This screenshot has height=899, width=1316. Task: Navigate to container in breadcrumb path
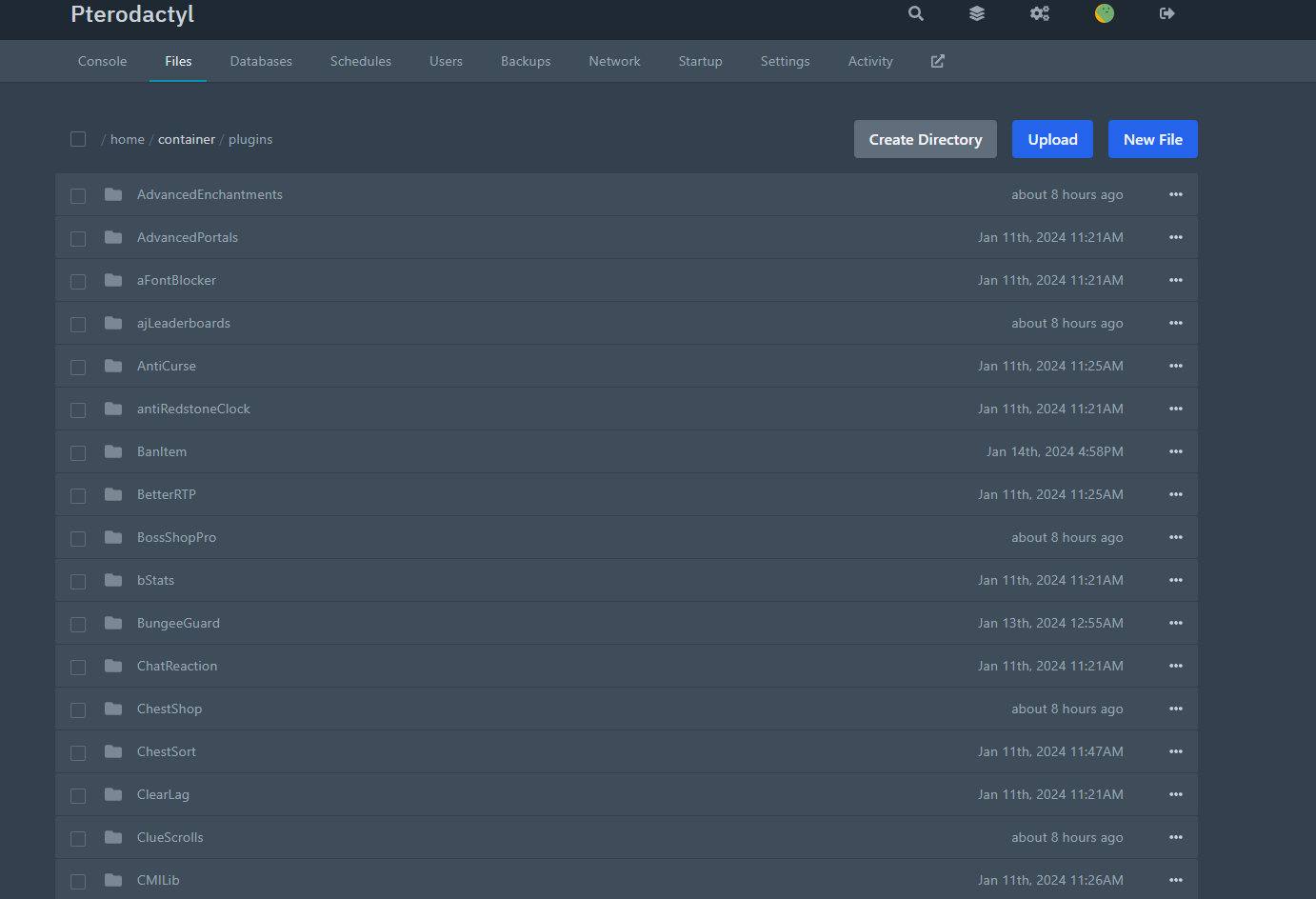187,139
